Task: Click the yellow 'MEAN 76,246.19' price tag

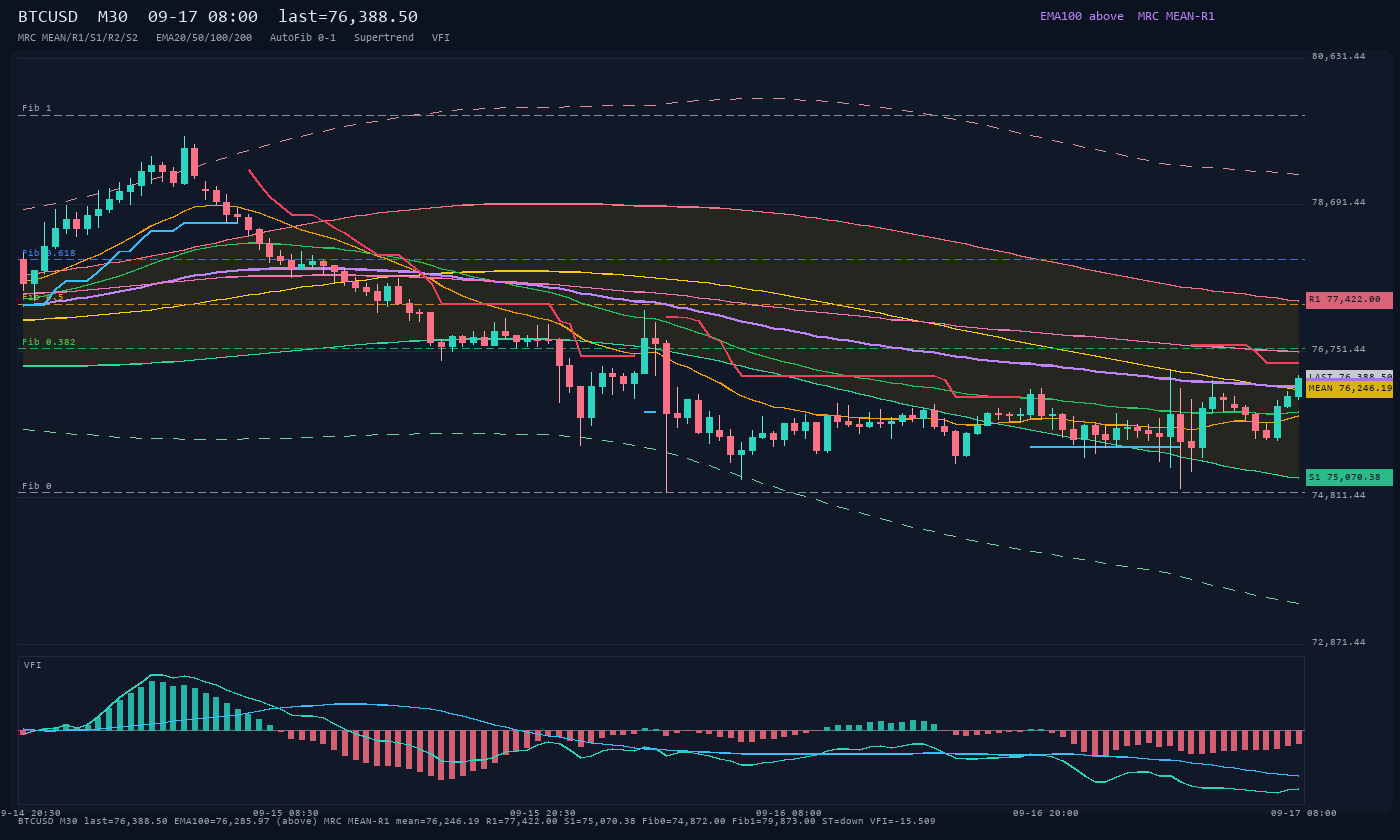Action: [x=1349, y=389]
